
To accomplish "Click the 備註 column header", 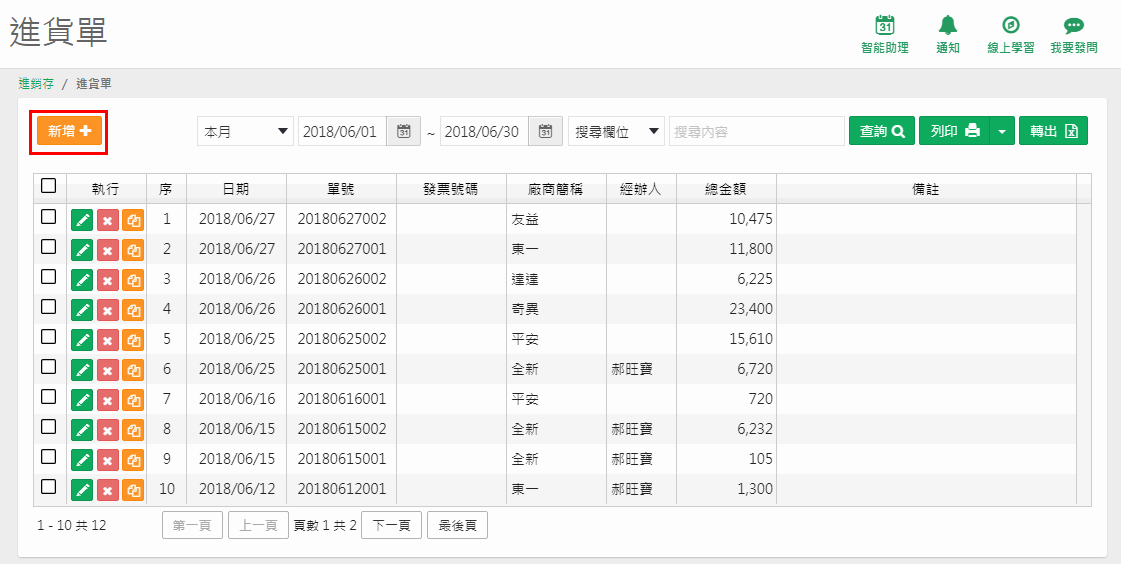I will [927, 189].
